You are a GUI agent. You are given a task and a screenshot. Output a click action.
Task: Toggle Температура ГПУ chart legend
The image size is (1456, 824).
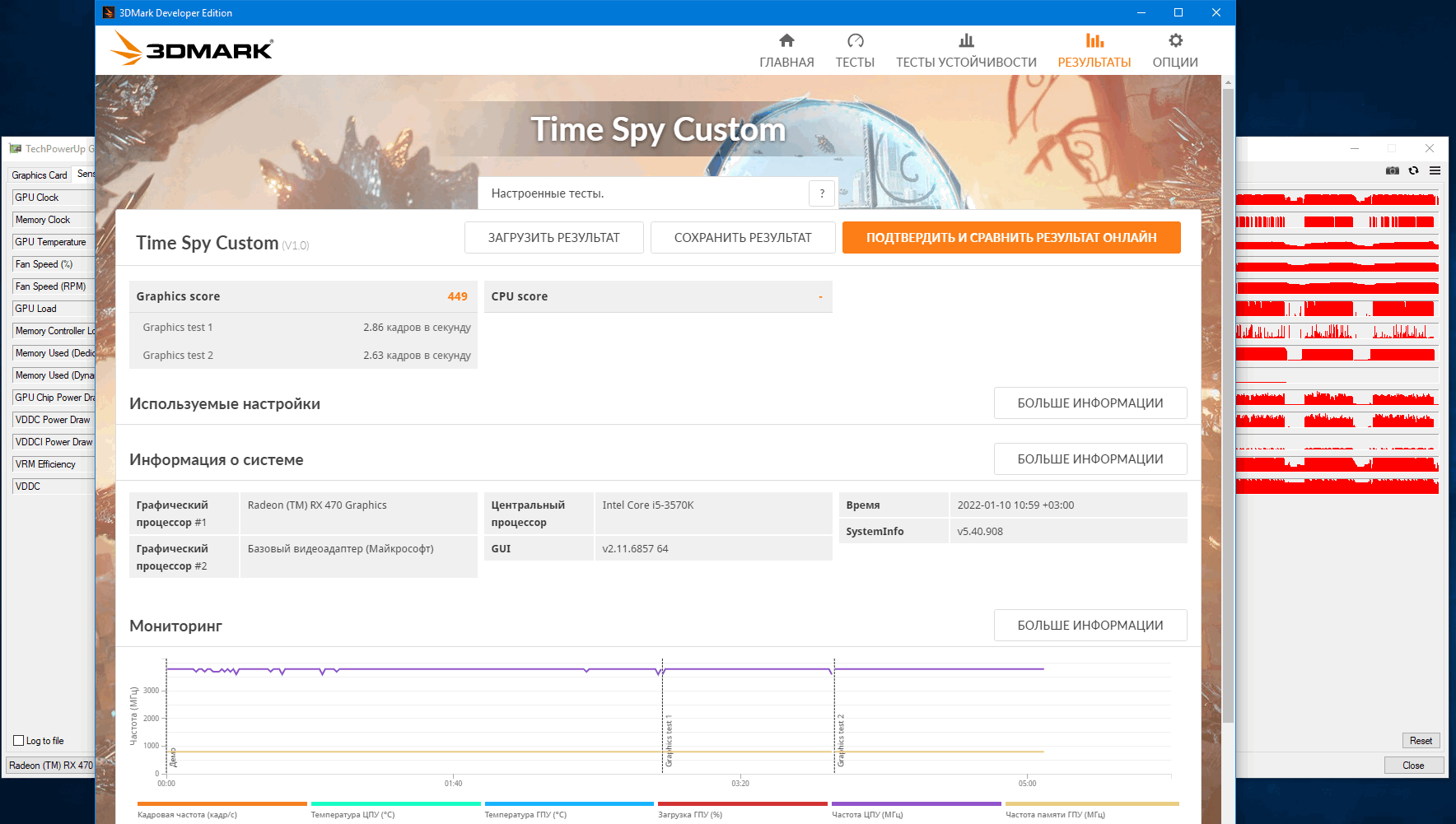tap(569, 810)
